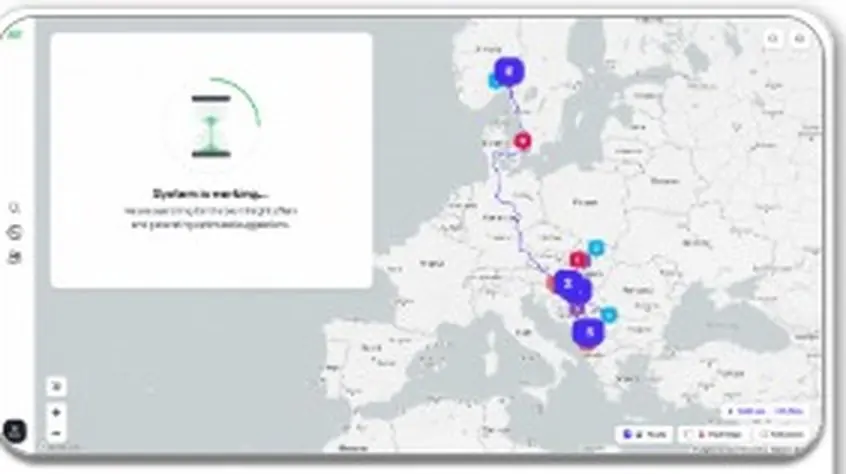Open search from the left sidebar magnifier icon
The width and height of the screenshot is (846, 474).
coord(15,208)
